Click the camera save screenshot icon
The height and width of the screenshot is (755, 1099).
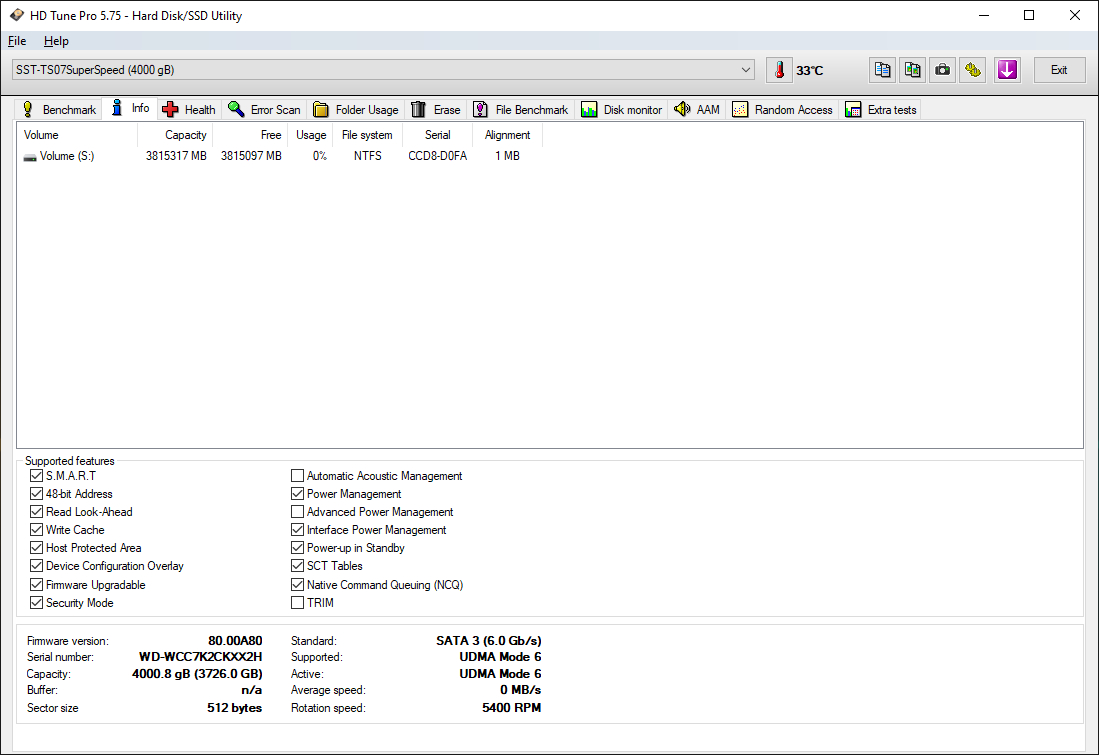pos(943,70)
